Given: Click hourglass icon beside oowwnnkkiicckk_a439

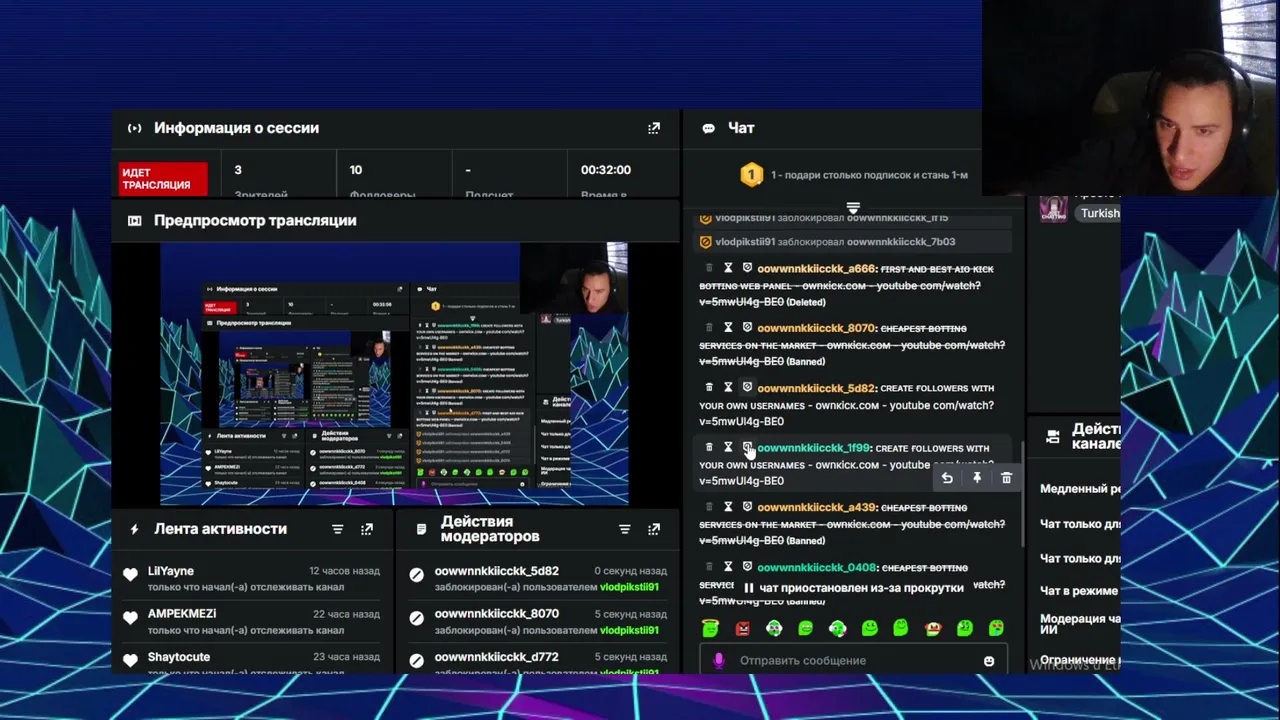Looking at the screenshot, I should [x=728, y=507].
